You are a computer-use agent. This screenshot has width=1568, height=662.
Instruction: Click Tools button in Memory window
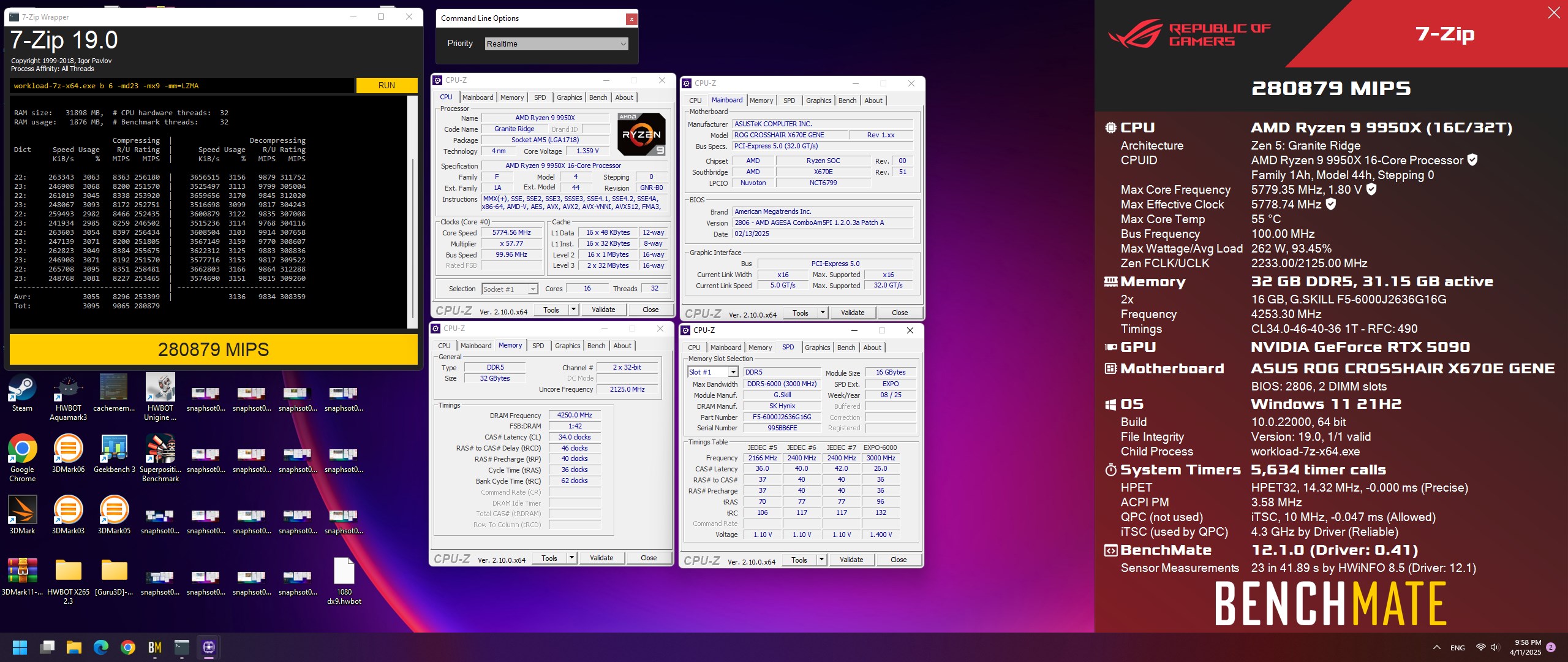(x=549, y=558)
